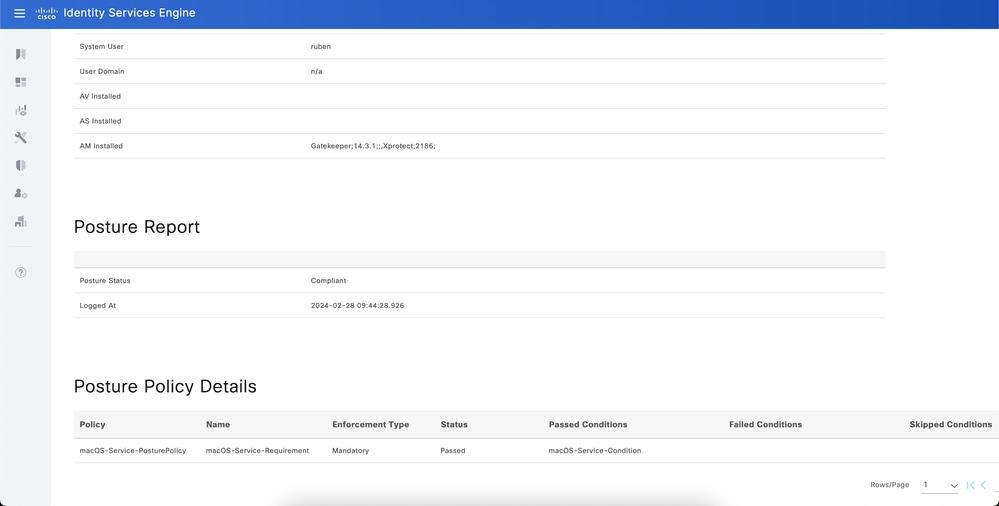This screenshot has height=506, width=999.
Task: Click the Logged At label
Action: tap(97, 305)
